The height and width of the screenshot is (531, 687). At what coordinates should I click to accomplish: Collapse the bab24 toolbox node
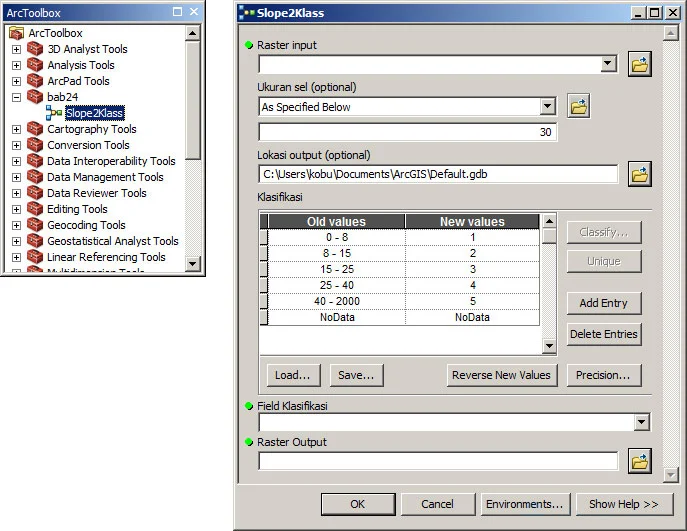point(16,97)
